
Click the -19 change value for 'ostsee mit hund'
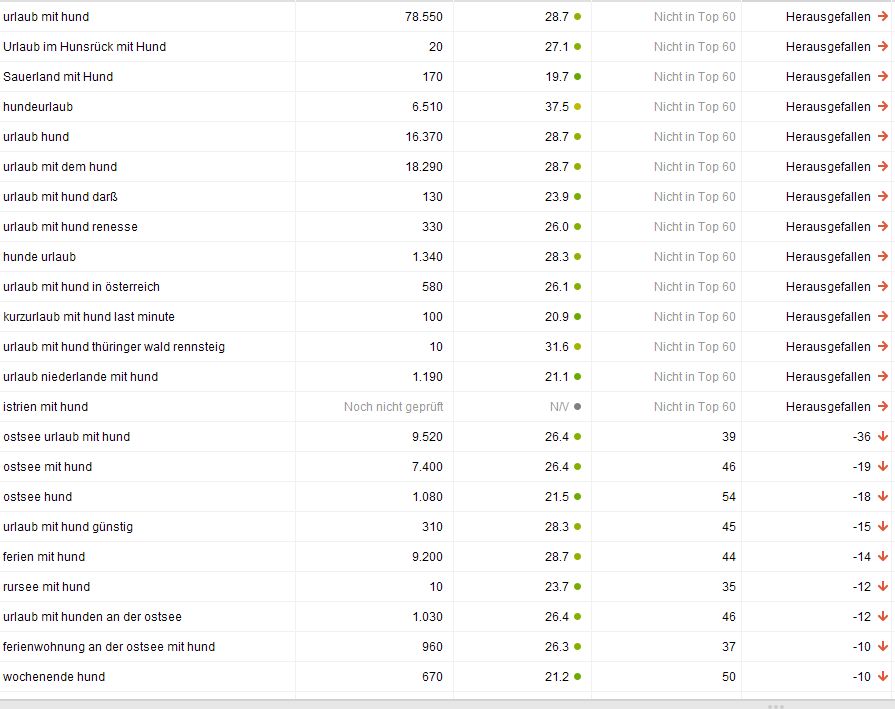(x=861, y=466)
